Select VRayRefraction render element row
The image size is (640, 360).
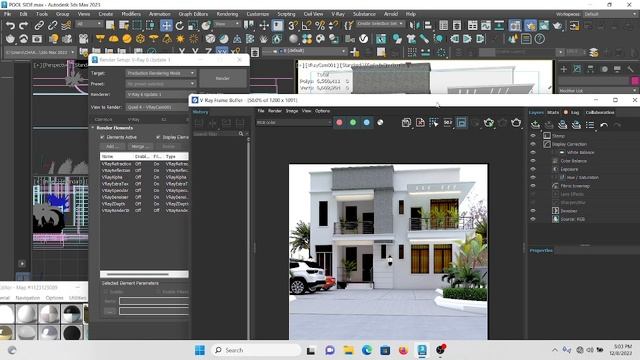pos(144,164)
